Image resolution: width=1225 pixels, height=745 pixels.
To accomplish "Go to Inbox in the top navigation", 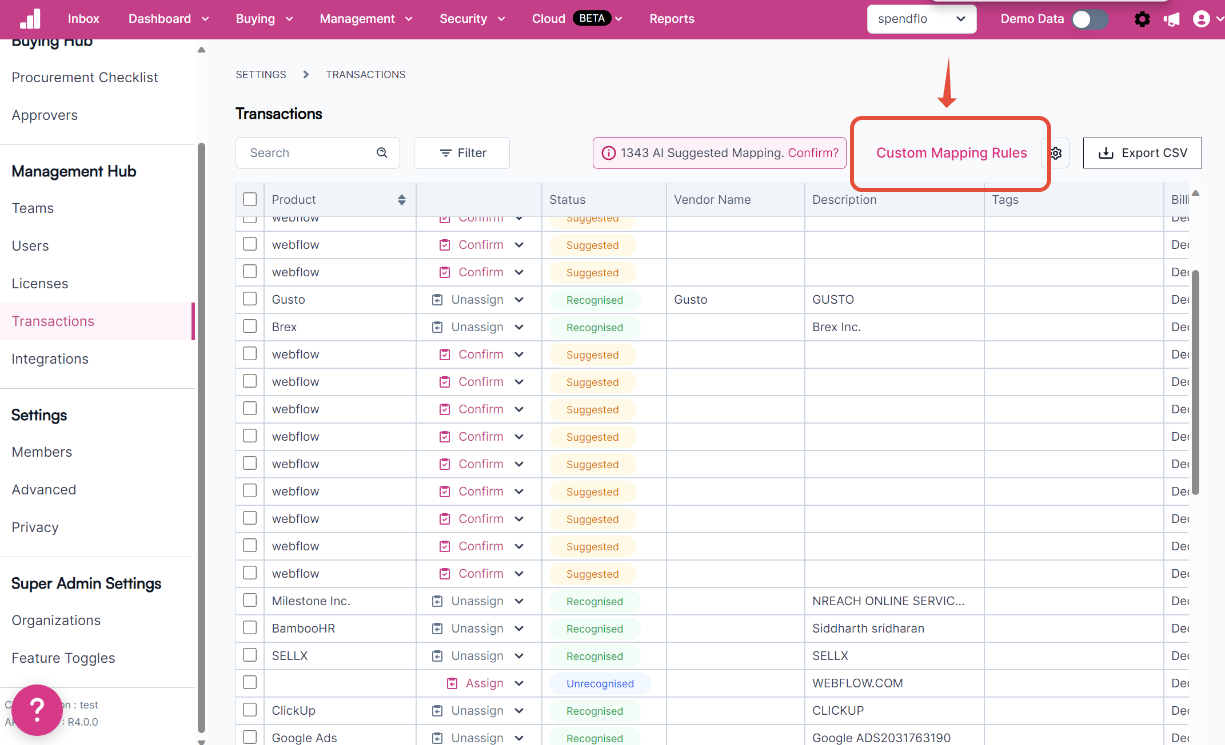I will click(x=84, y=19).
